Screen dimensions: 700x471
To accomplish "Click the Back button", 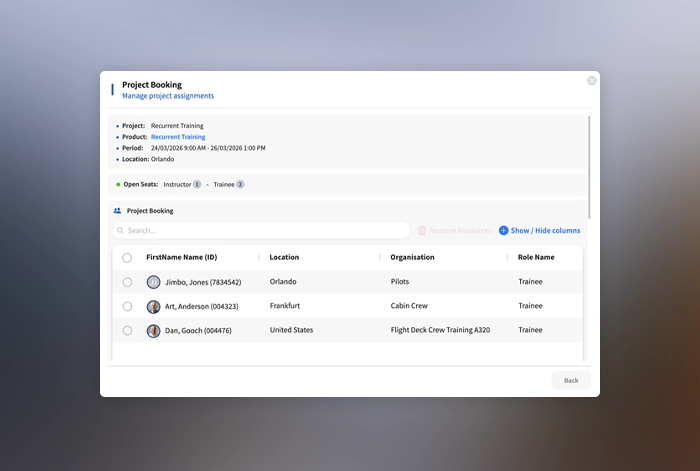I will click(571, 380).
